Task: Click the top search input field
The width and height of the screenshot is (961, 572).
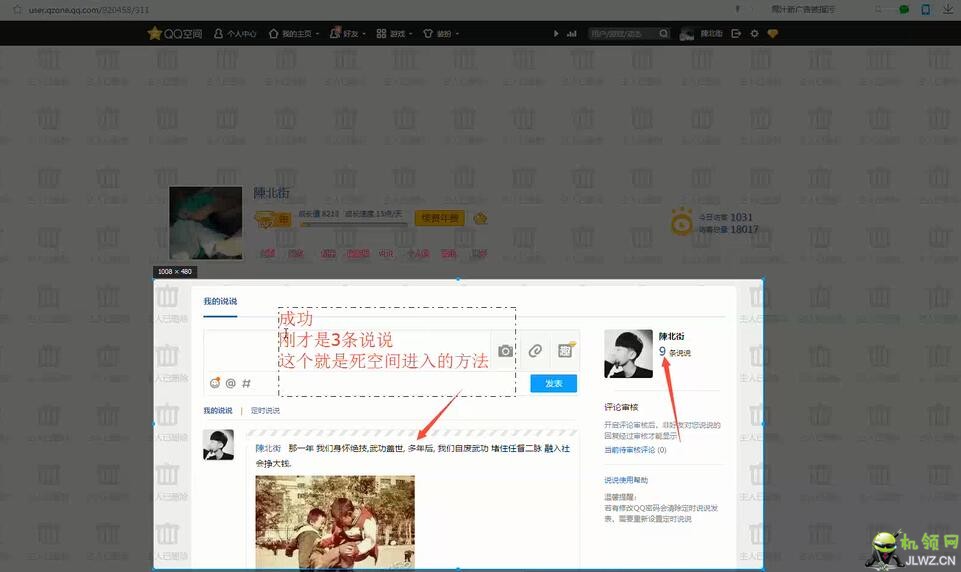Action: (623, 34)
